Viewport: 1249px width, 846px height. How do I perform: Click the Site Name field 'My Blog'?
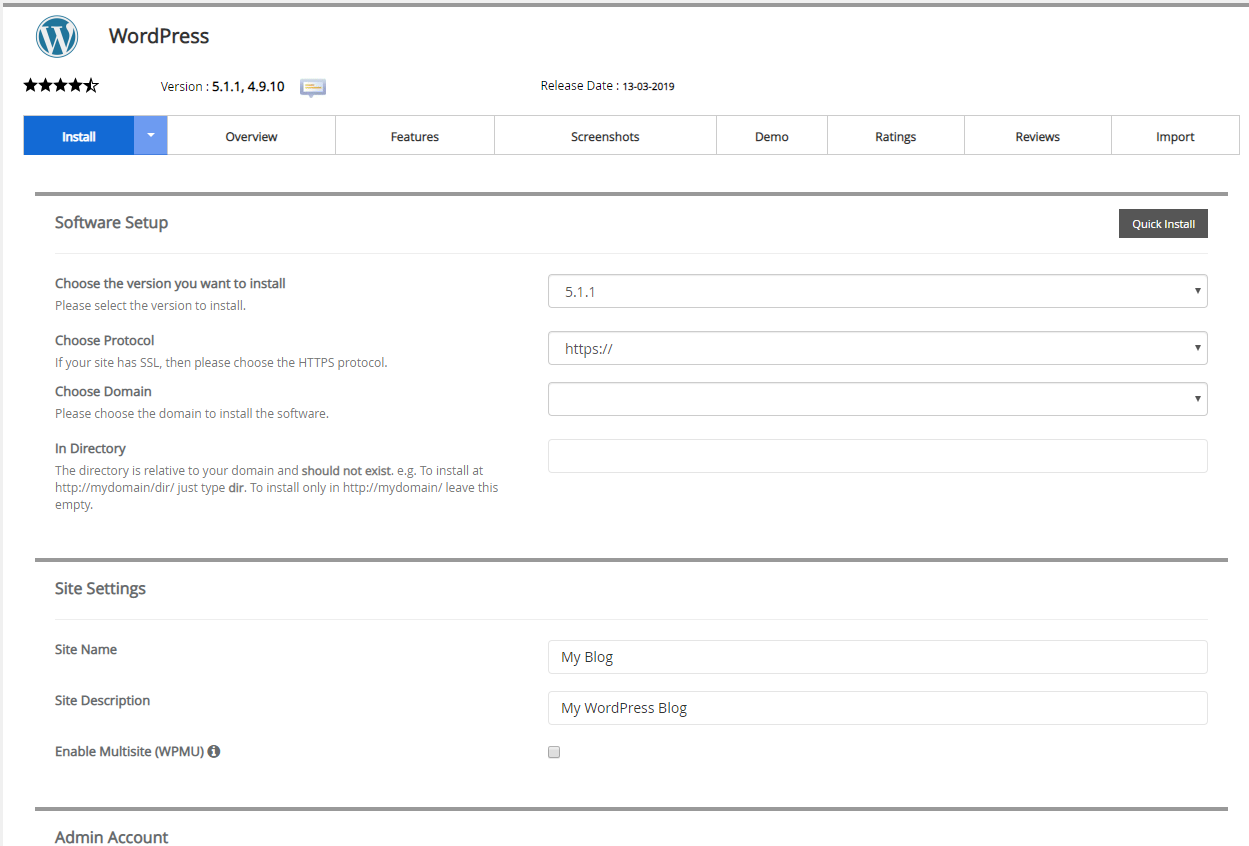pyautogui.click(x=878, y=657)
